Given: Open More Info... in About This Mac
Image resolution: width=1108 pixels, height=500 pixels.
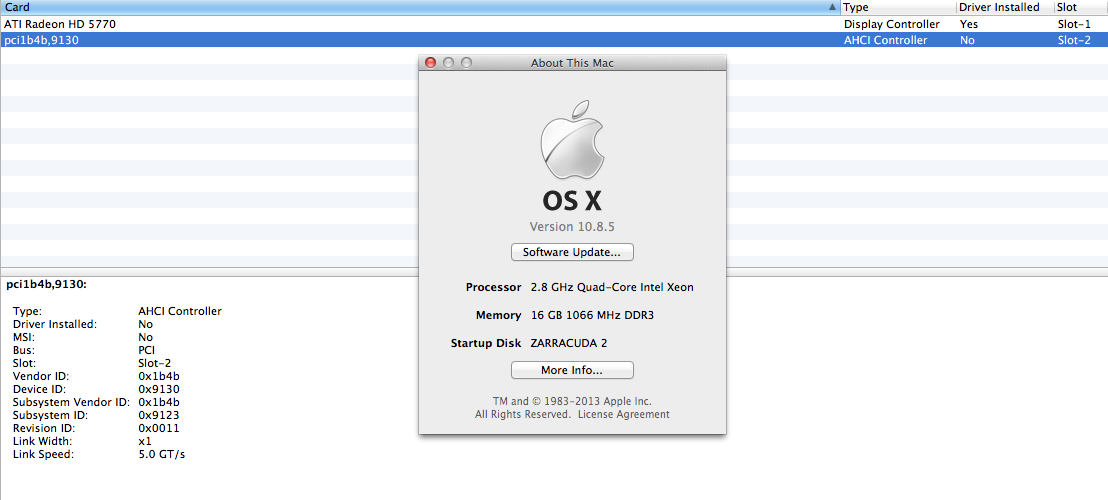Looking at the screenshot, I should point(572,370).
